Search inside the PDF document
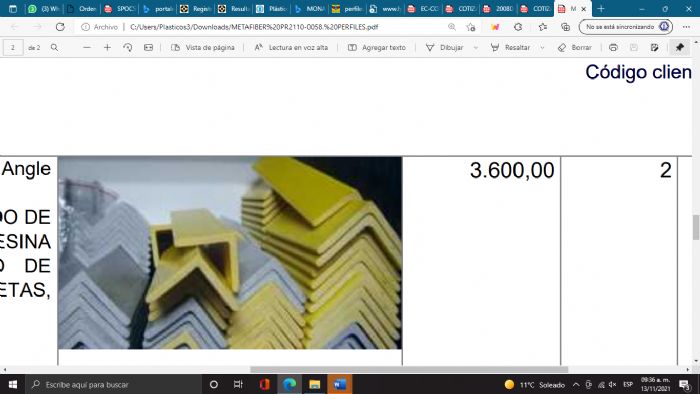This screenshot has height=394, width=700. click(54, 47)
